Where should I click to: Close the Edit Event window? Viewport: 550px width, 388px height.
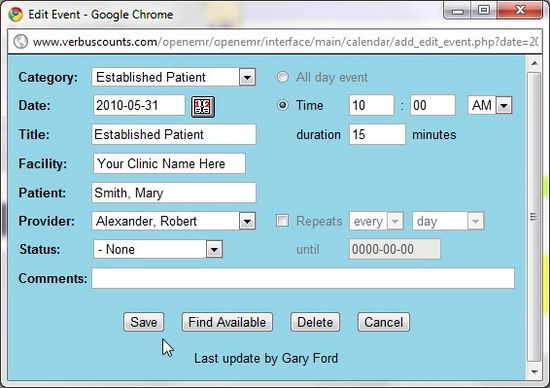tap(520, 11)
